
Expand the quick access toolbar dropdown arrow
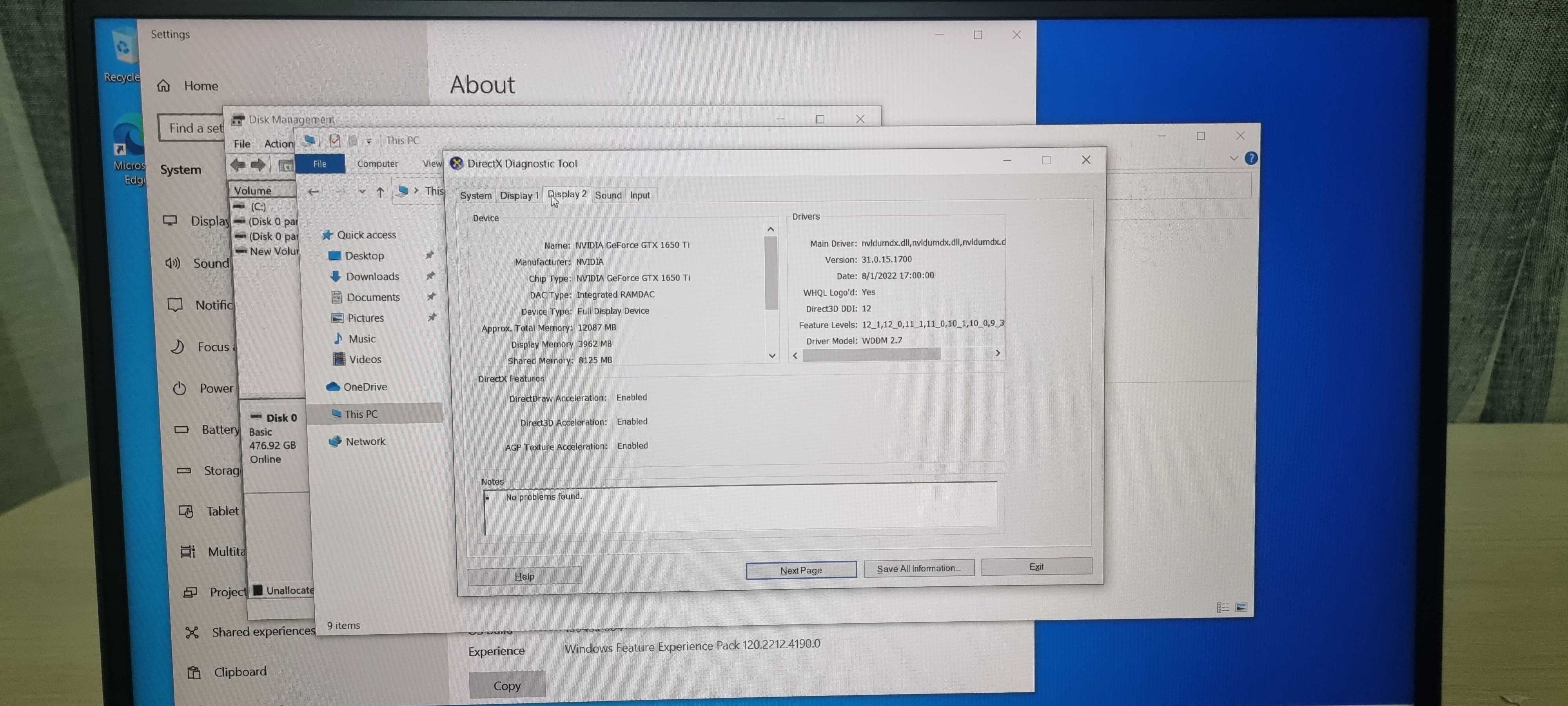click(x=368, y=141)
